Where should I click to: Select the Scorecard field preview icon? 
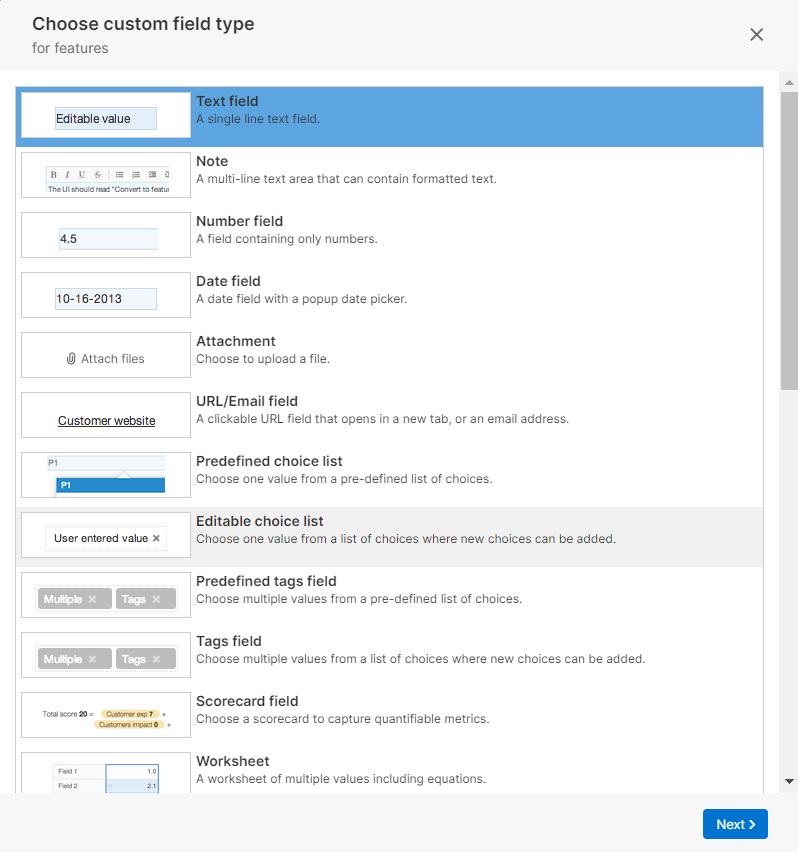click(106, 716)
